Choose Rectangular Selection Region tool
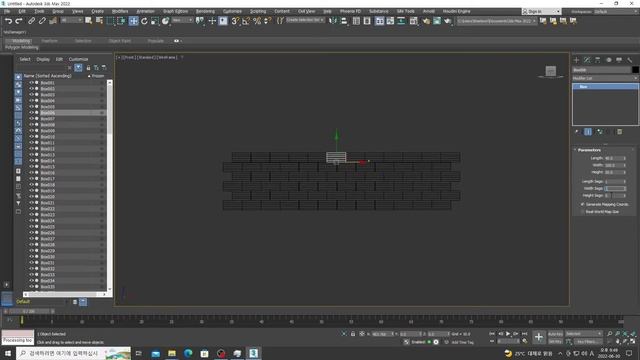Image resolution: width=640 pixels, height=360 pixels. 110,21
